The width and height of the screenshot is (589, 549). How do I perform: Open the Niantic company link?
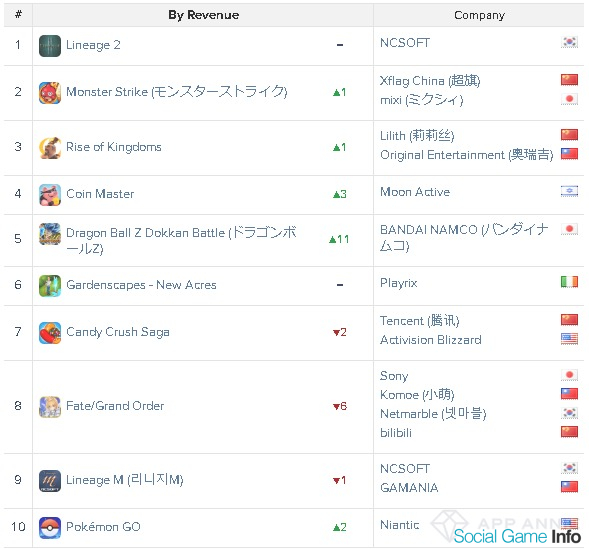[x=400, y=525]
